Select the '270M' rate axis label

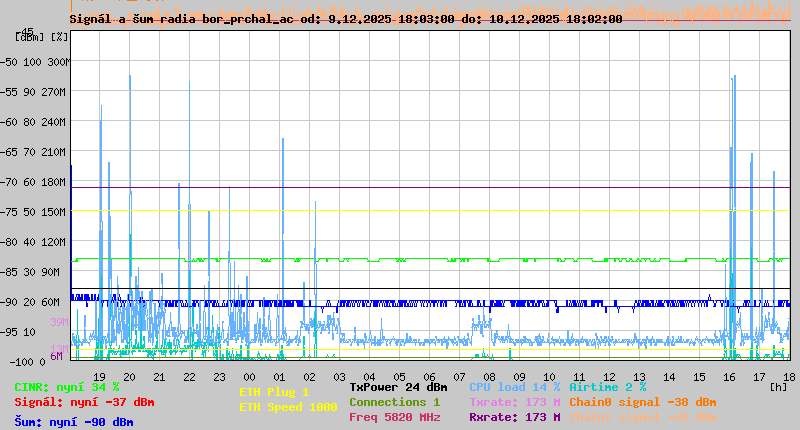pos(54,92)
